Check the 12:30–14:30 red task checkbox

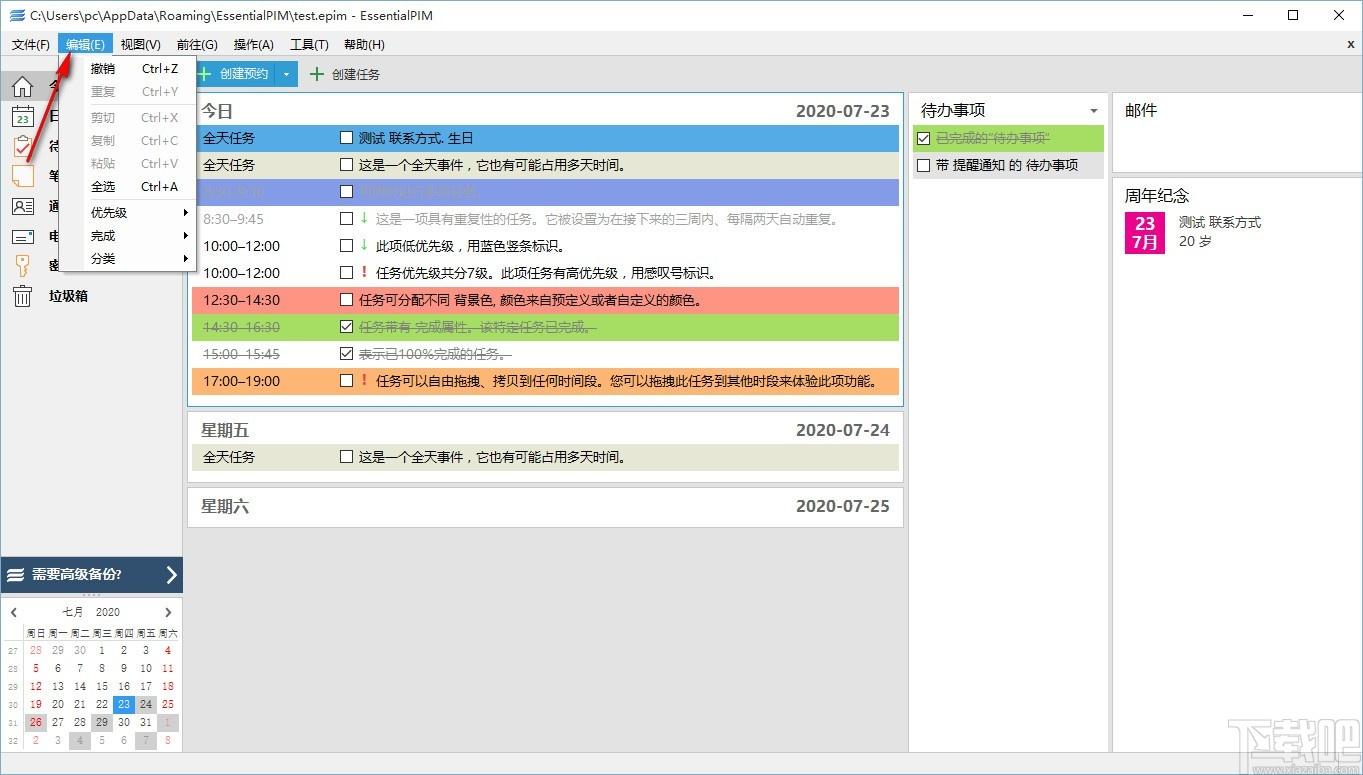click(x=346, y=299)
